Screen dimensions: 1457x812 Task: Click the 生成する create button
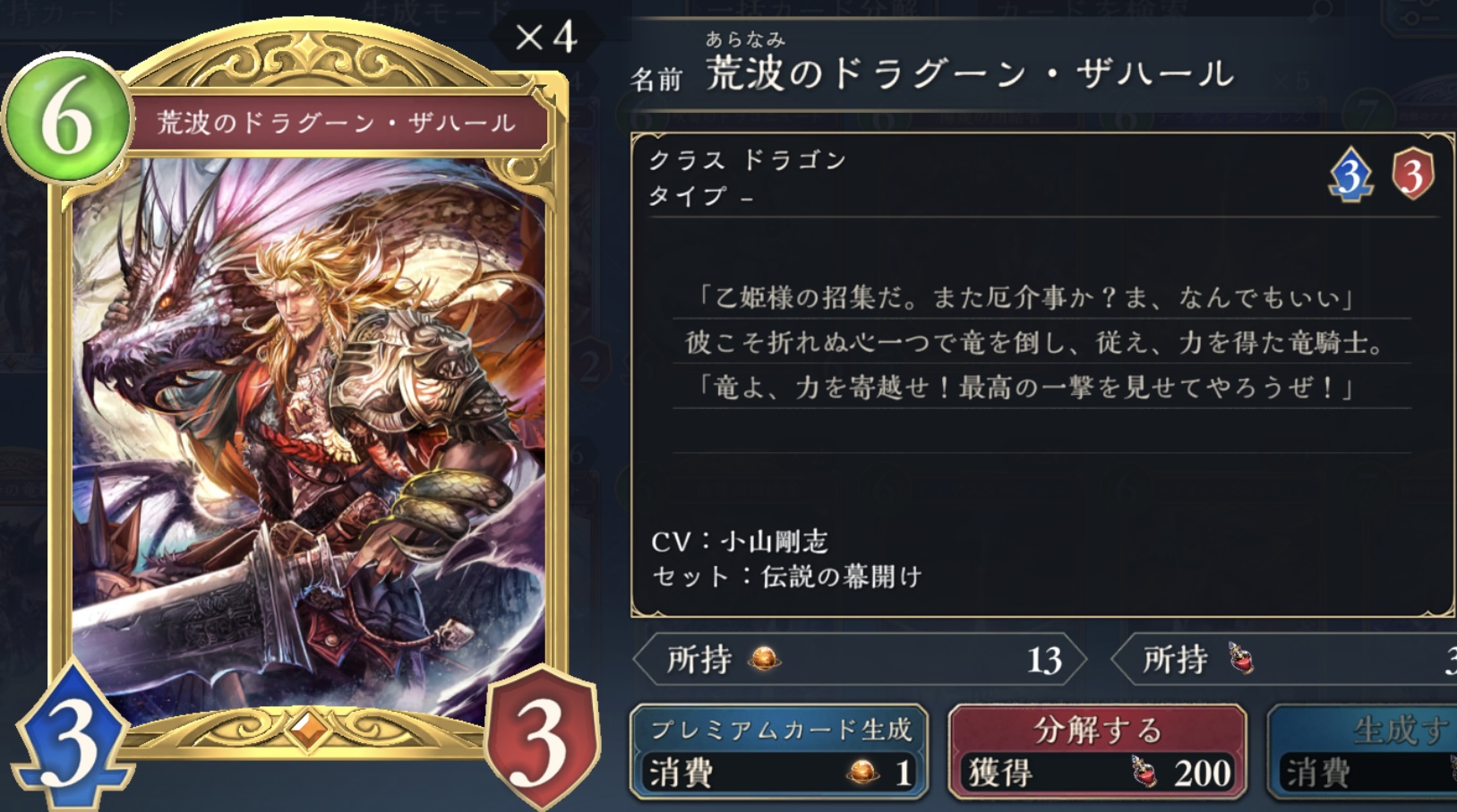[x=1362, y=751]
